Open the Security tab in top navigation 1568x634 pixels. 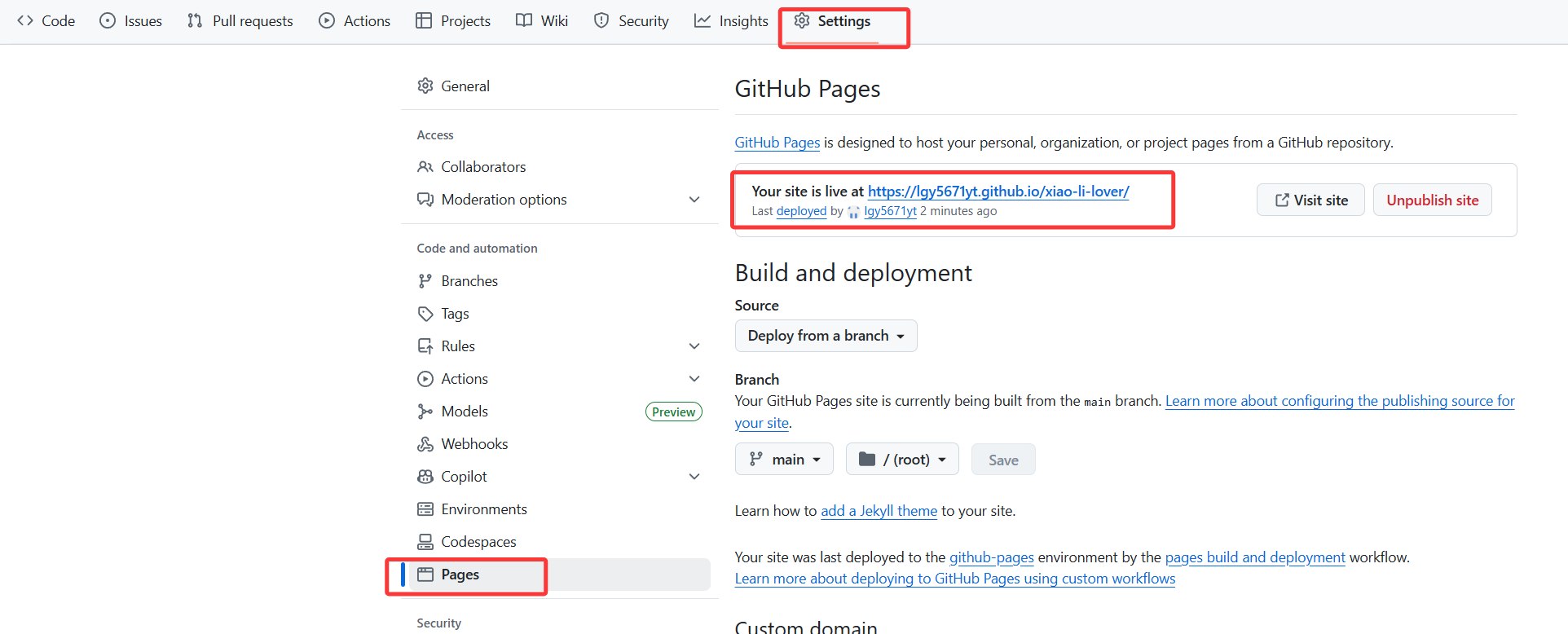coord(632,21)
